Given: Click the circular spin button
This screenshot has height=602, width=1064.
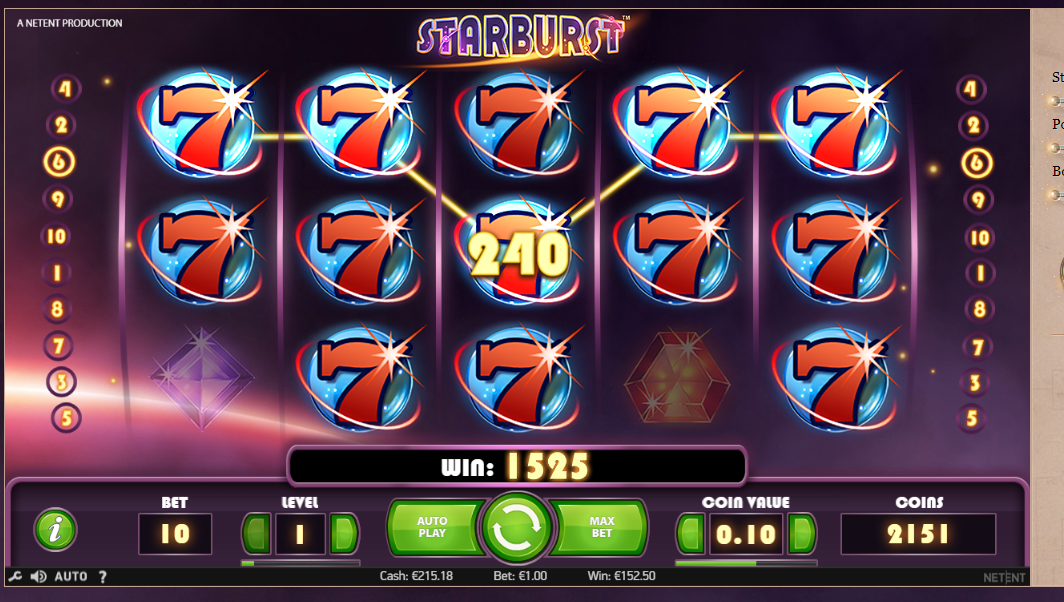Looking at the screenshot, I should (516, 529).
